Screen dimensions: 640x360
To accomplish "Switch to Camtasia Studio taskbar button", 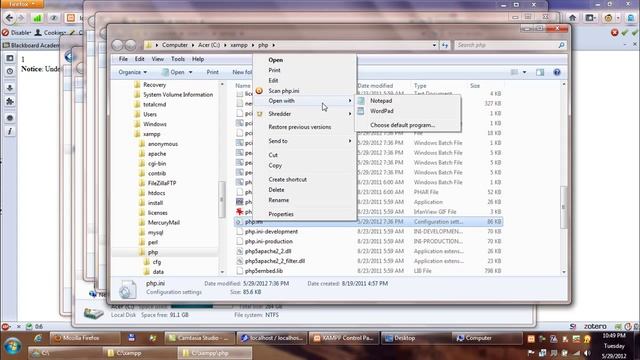I will [200, 338].
